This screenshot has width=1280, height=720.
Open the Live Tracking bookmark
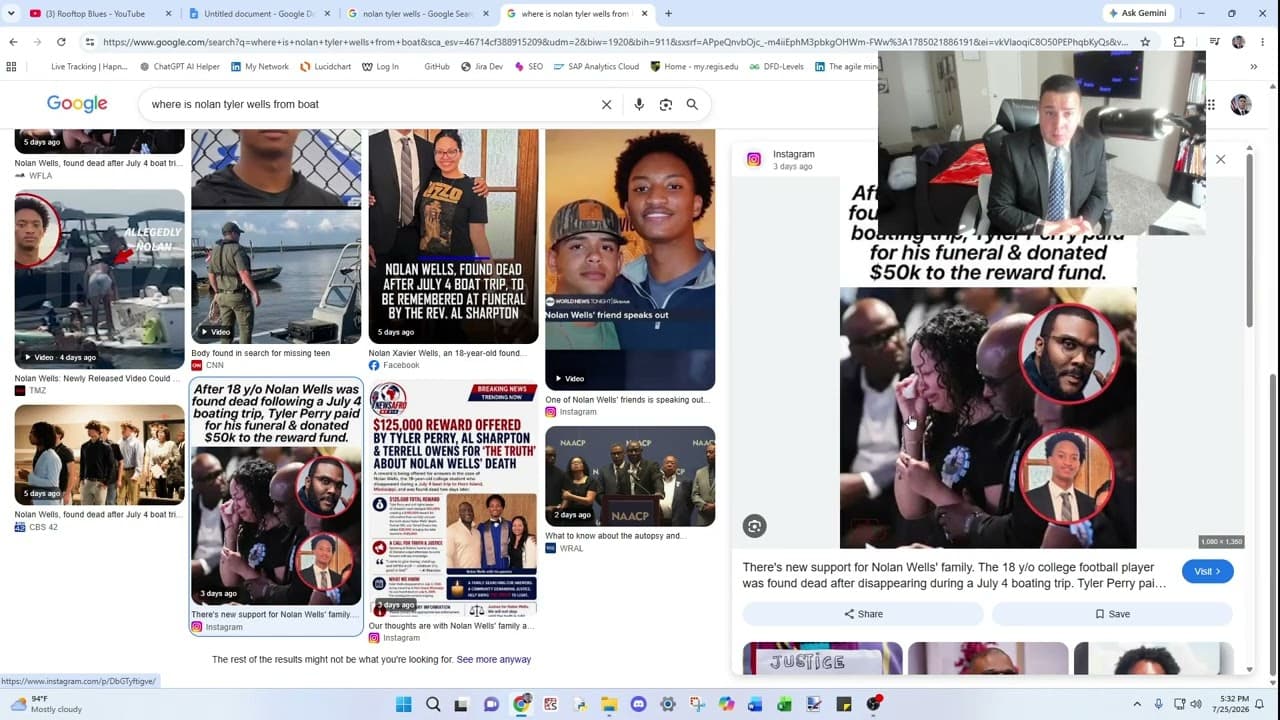point(89,67)
